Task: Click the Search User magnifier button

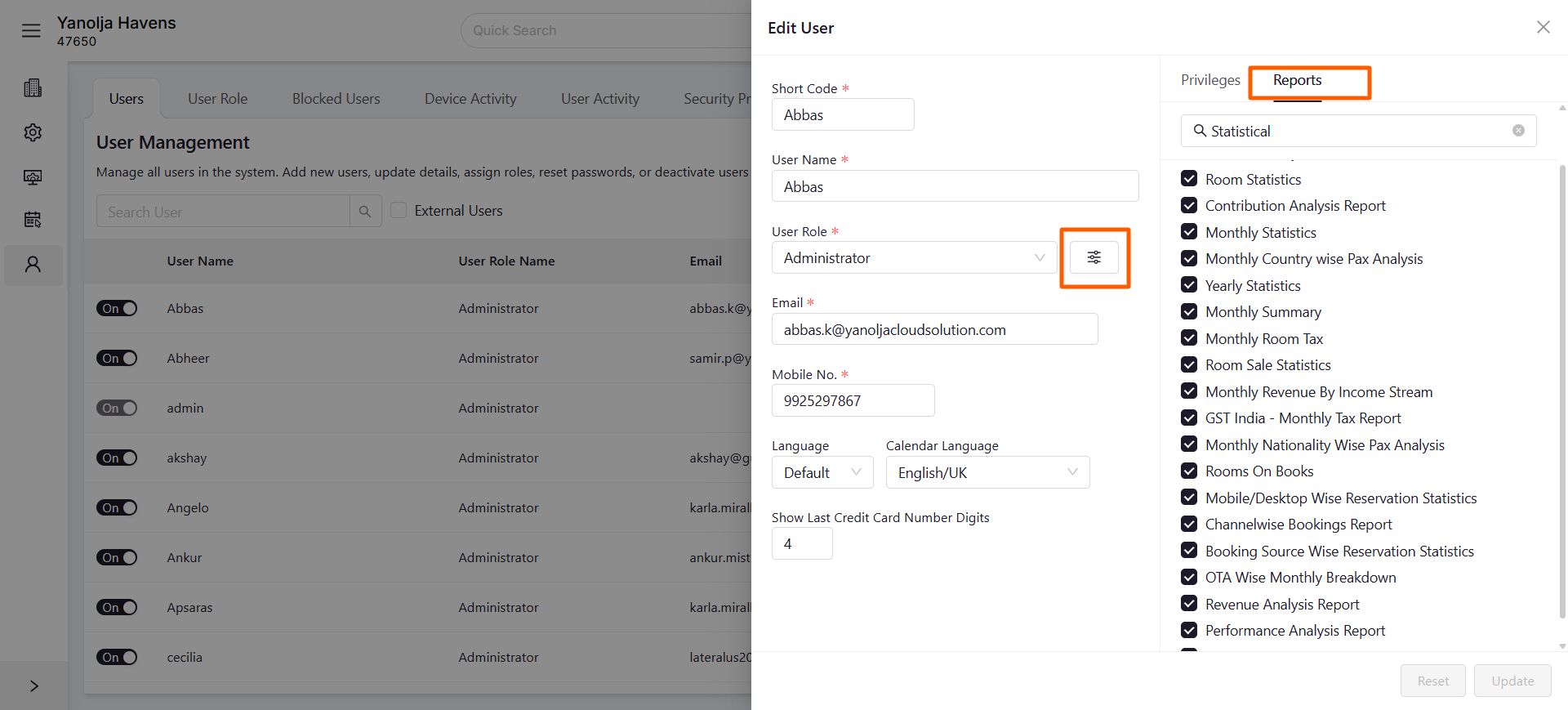Action: (x=365, y=212)
